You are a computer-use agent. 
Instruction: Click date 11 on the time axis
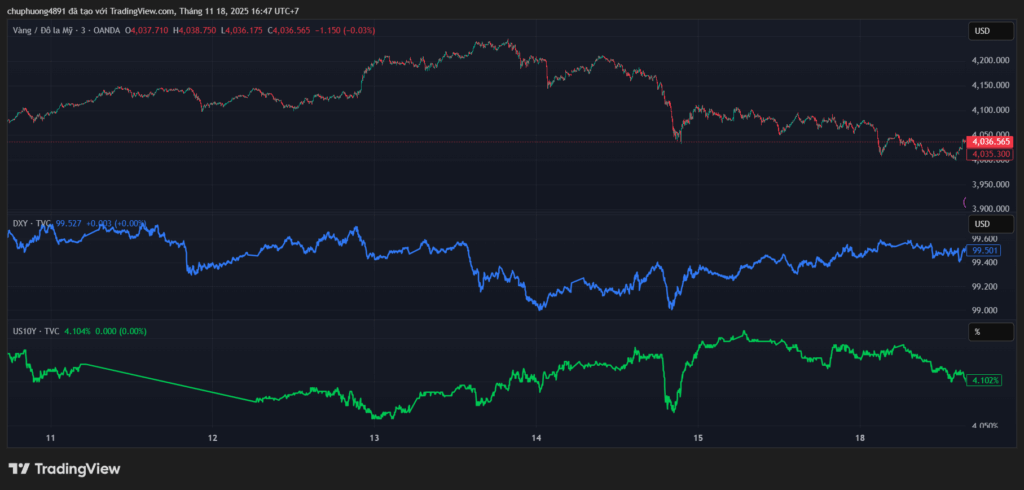coord(50,438)
